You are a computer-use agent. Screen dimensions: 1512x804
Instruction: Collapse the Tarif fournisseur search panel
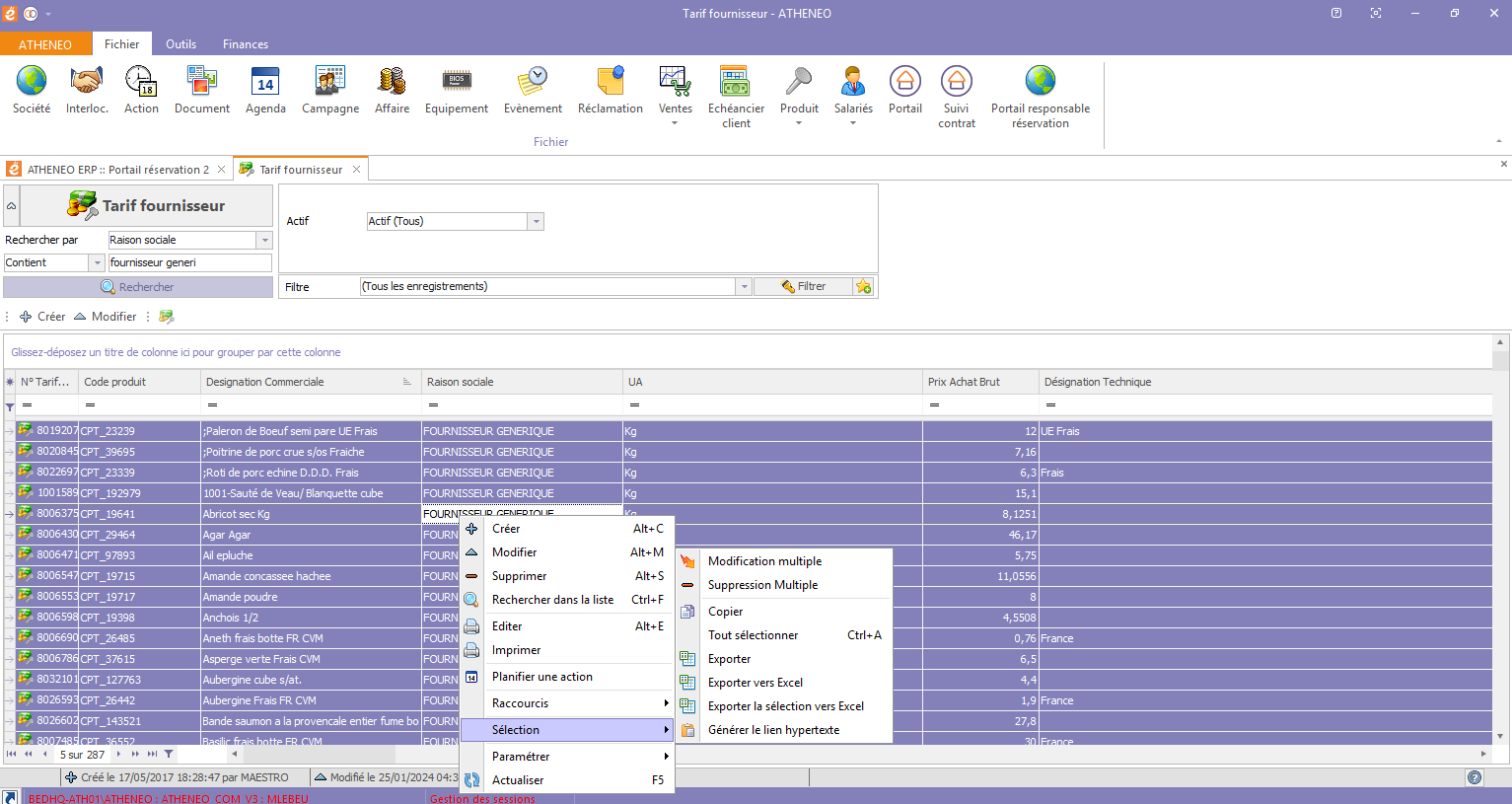point(12,206)
